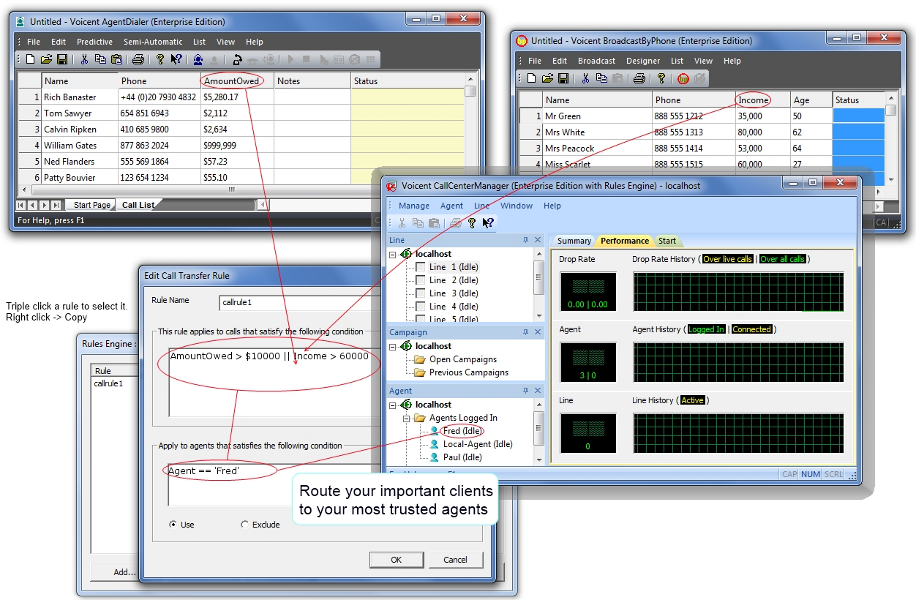
Task: Click the horizontal scrollbar under AgentDialer call list
Action: [x=230, y=189]
